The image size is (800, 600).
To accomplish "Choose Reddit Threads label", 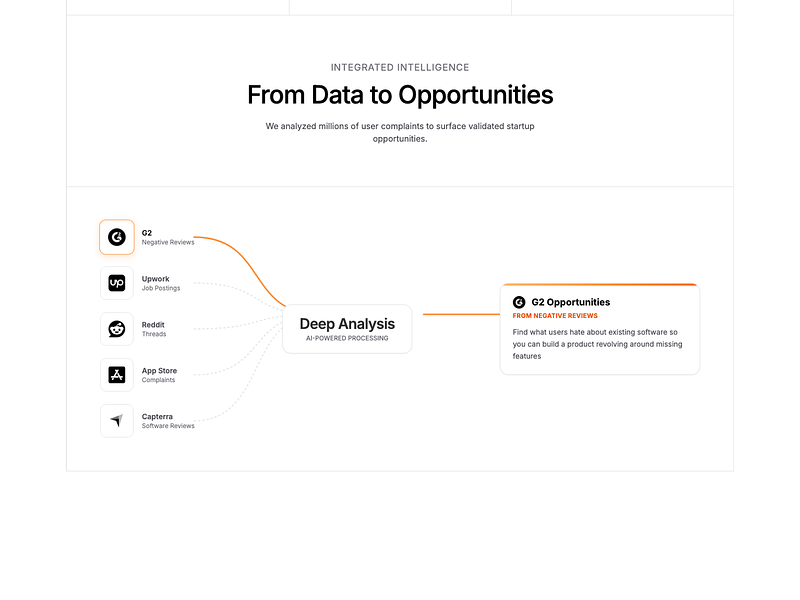I will pos(154,329).
